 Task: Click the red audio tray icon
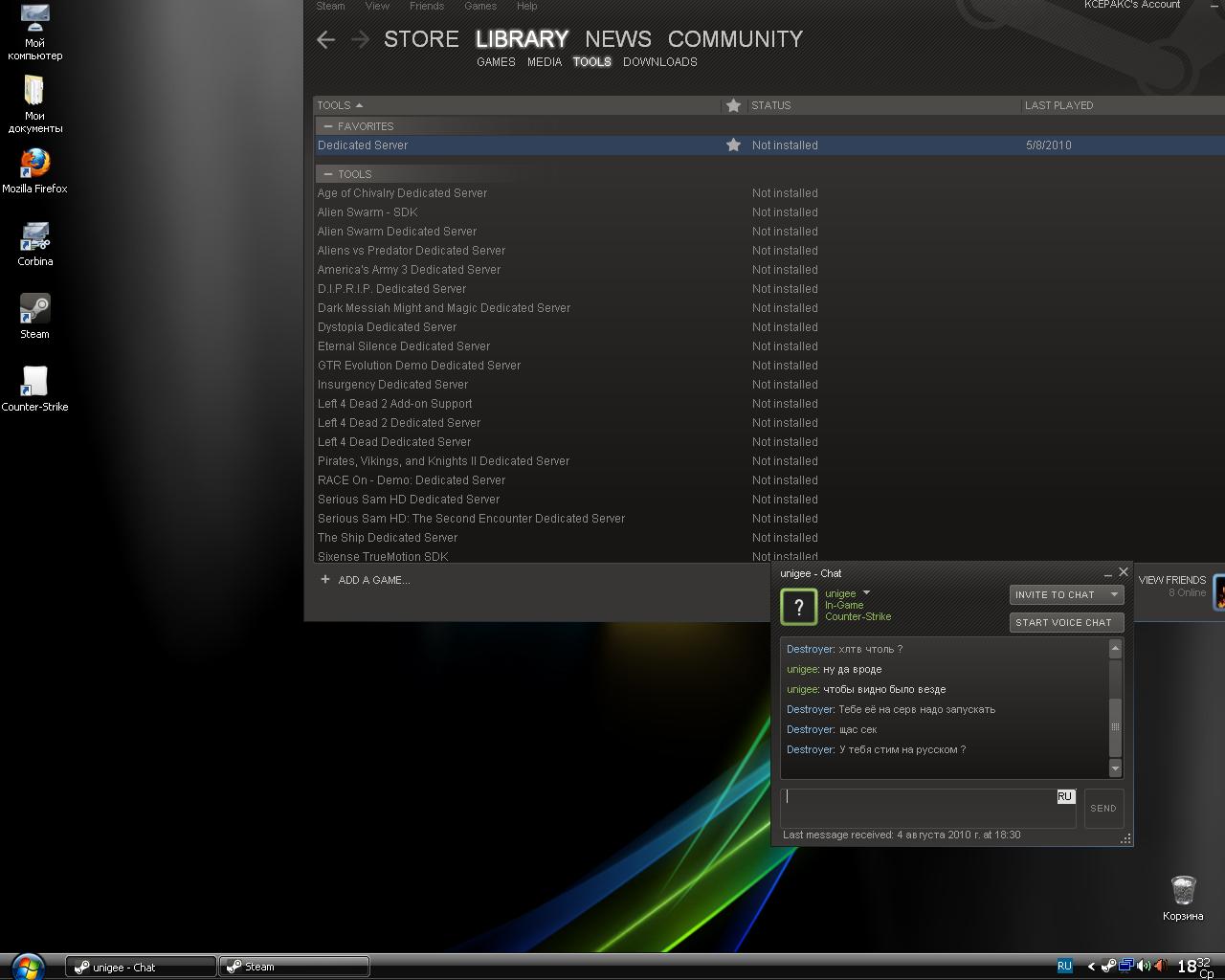point(1160,967)
